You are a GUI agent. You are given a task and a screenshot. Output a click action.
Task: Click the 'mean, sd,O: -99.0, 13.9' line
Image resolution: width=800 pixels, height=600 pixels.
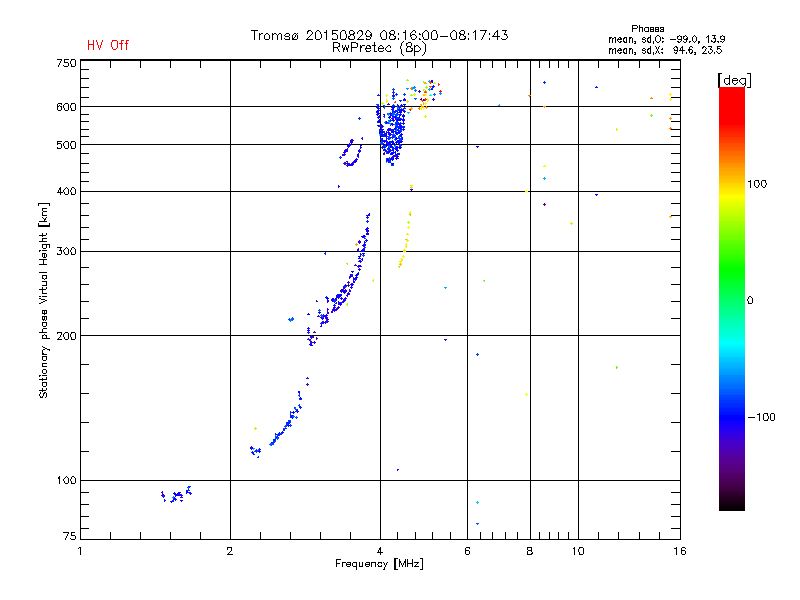point(666,39)
